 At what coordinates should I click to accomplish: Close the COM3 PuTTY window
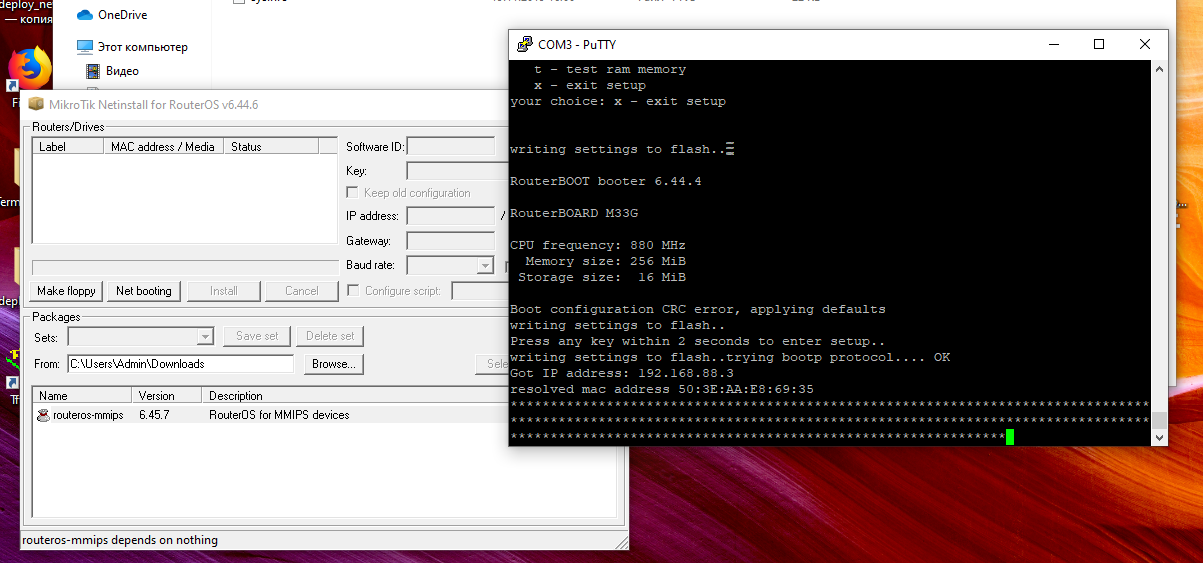[1145, 44]
